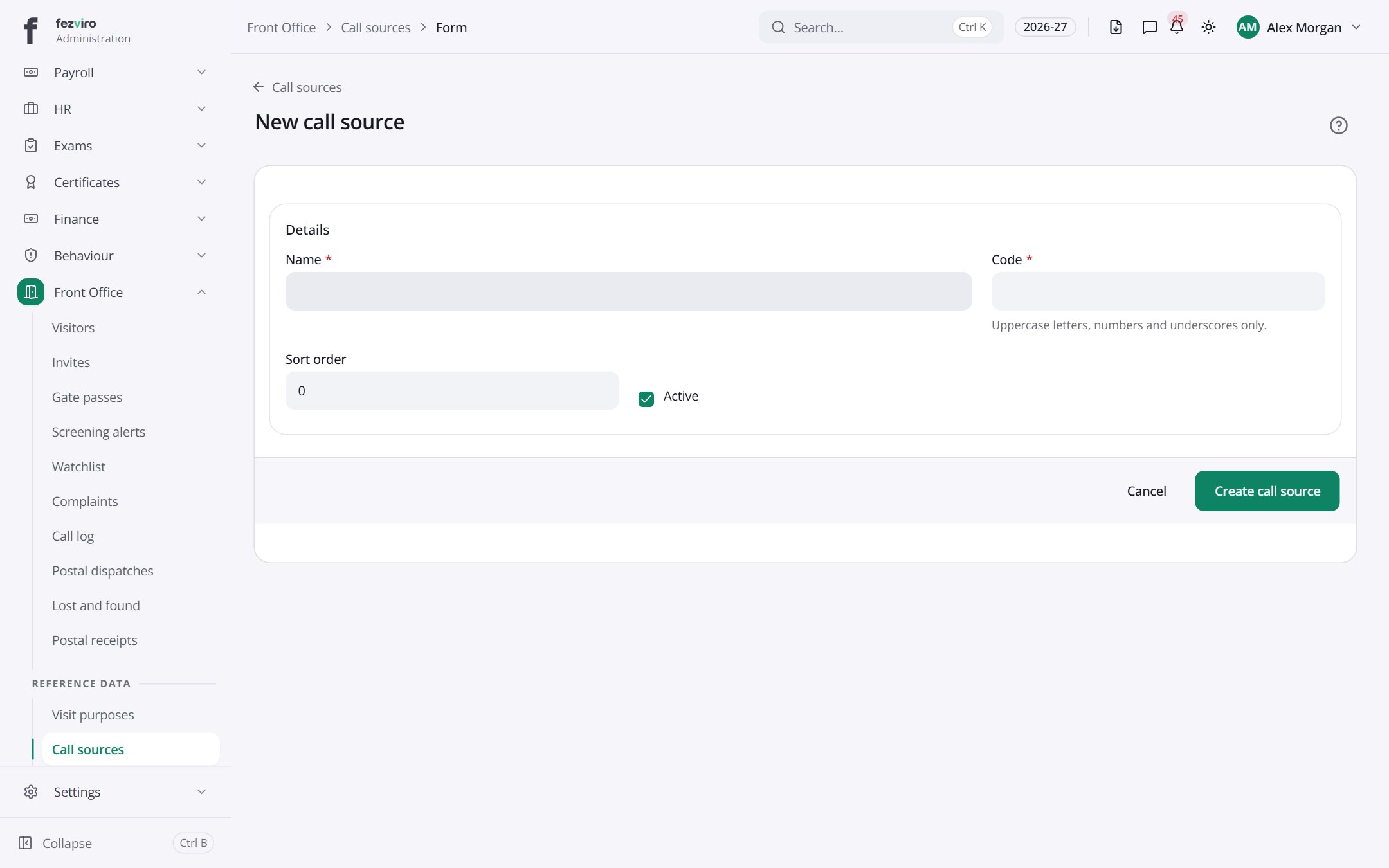Click the Create call source button
The width and height of the screenshot is (1389, 868).
point(1267,491)
